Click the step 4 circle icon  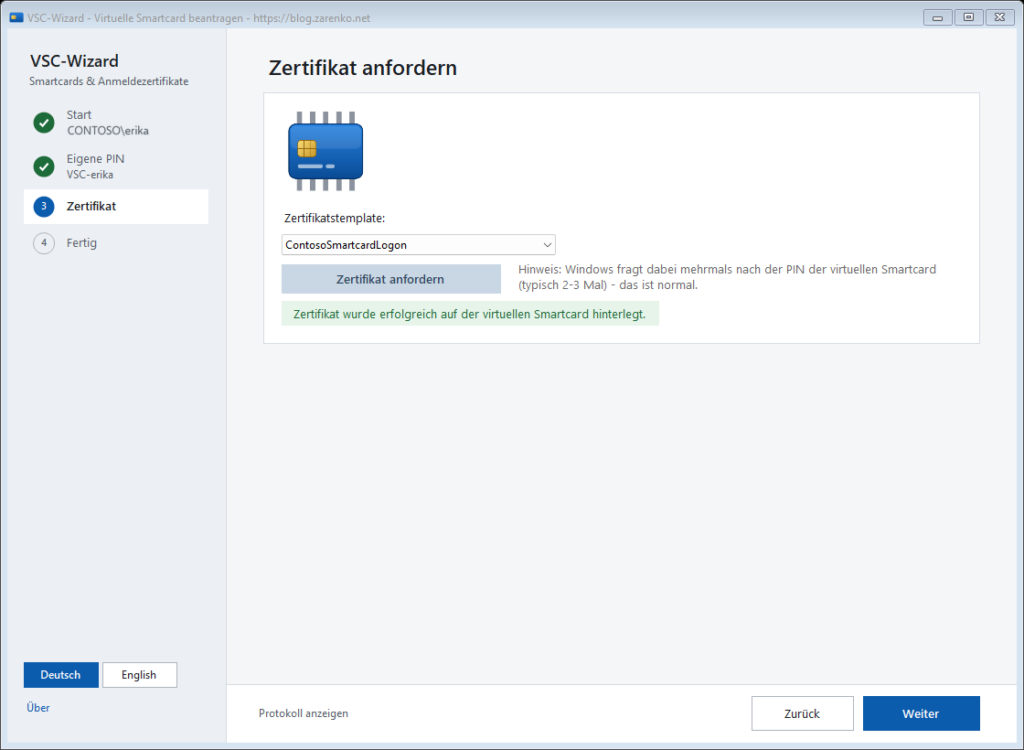click(x=44, y=243)
